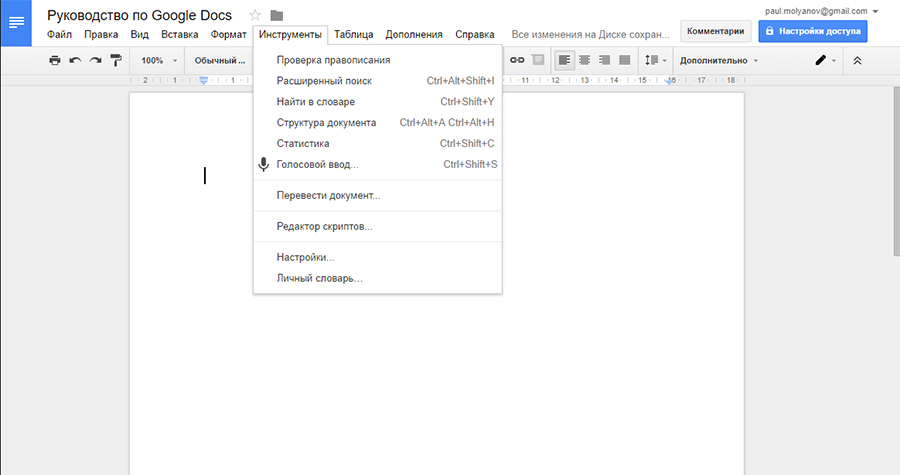
Task: Justify the text
Action: tap(624, 60)
